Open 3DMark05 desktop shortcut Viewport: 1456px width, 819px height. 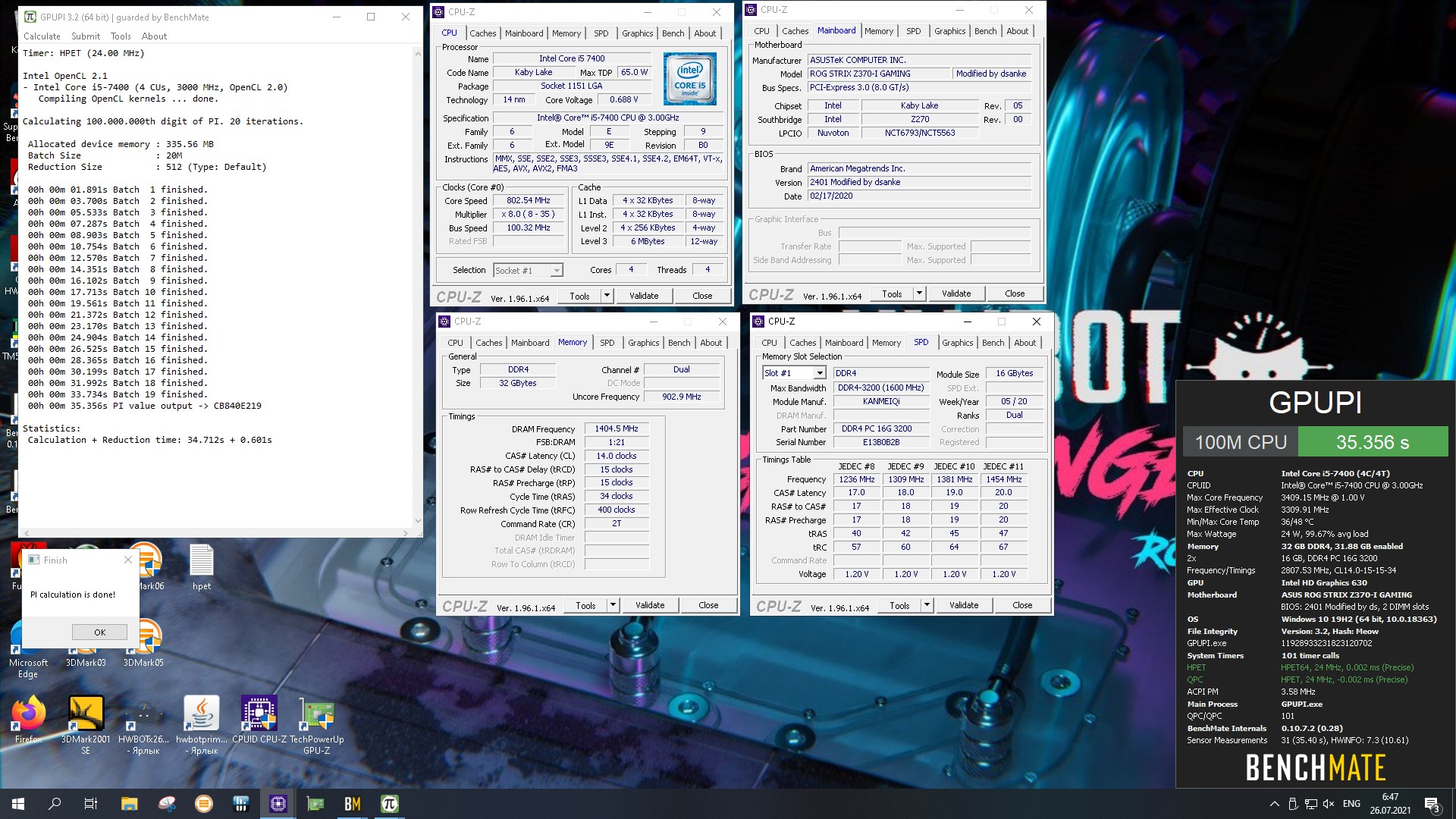(x=143, y=644)
